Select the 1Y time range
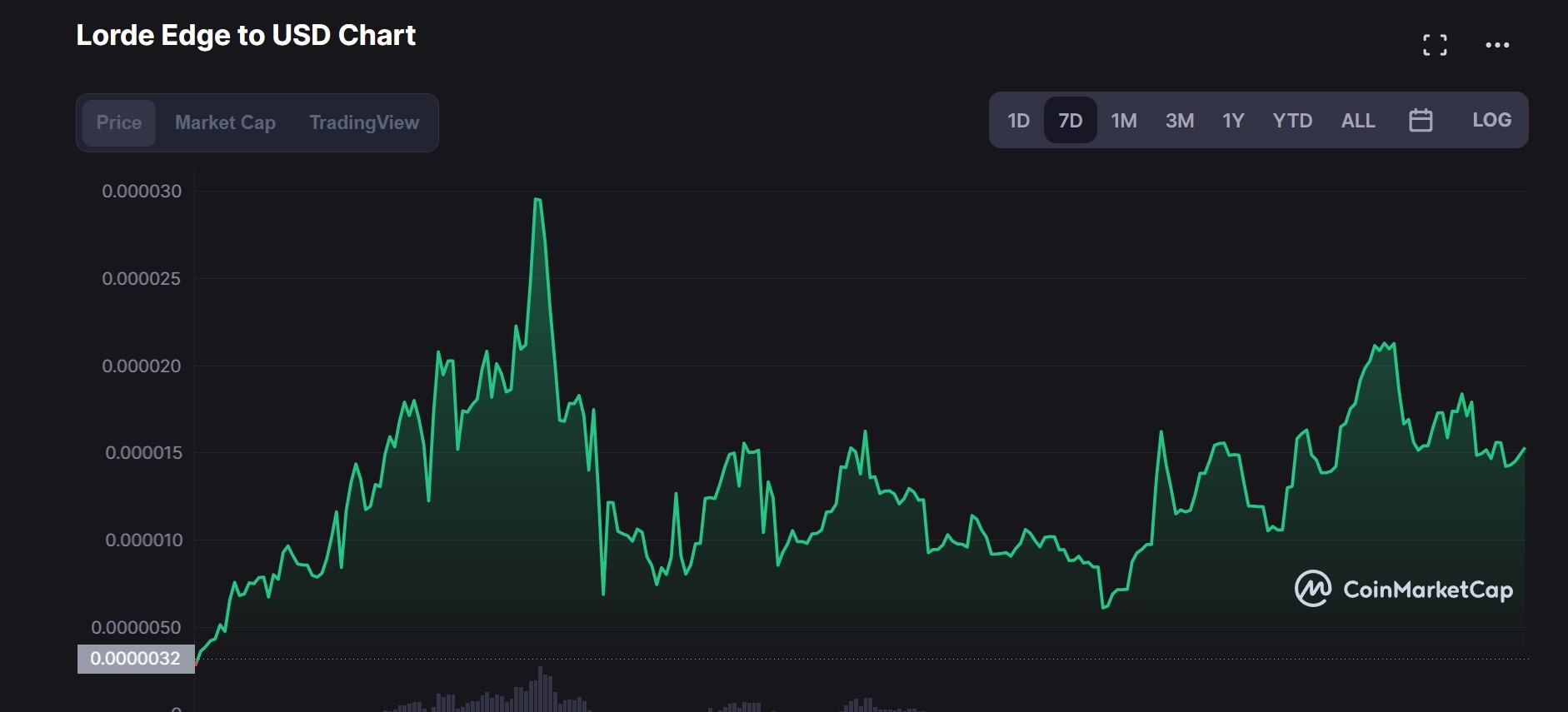 coord(1233,121)
